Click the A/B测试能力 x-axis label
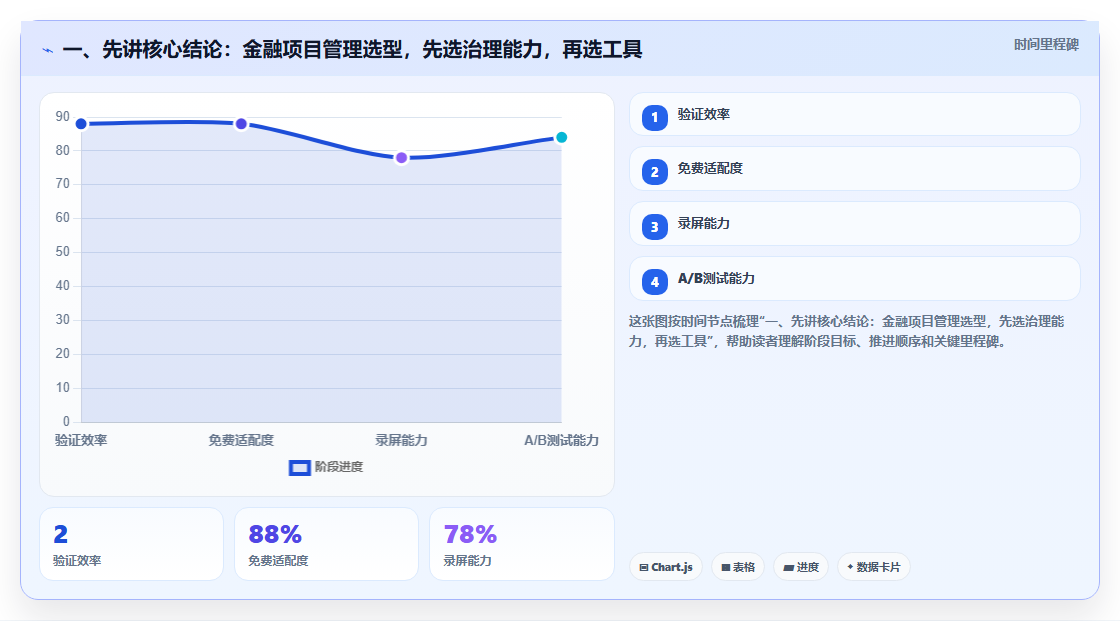Screen dimensions: 1120x621 tap(561, 441)
